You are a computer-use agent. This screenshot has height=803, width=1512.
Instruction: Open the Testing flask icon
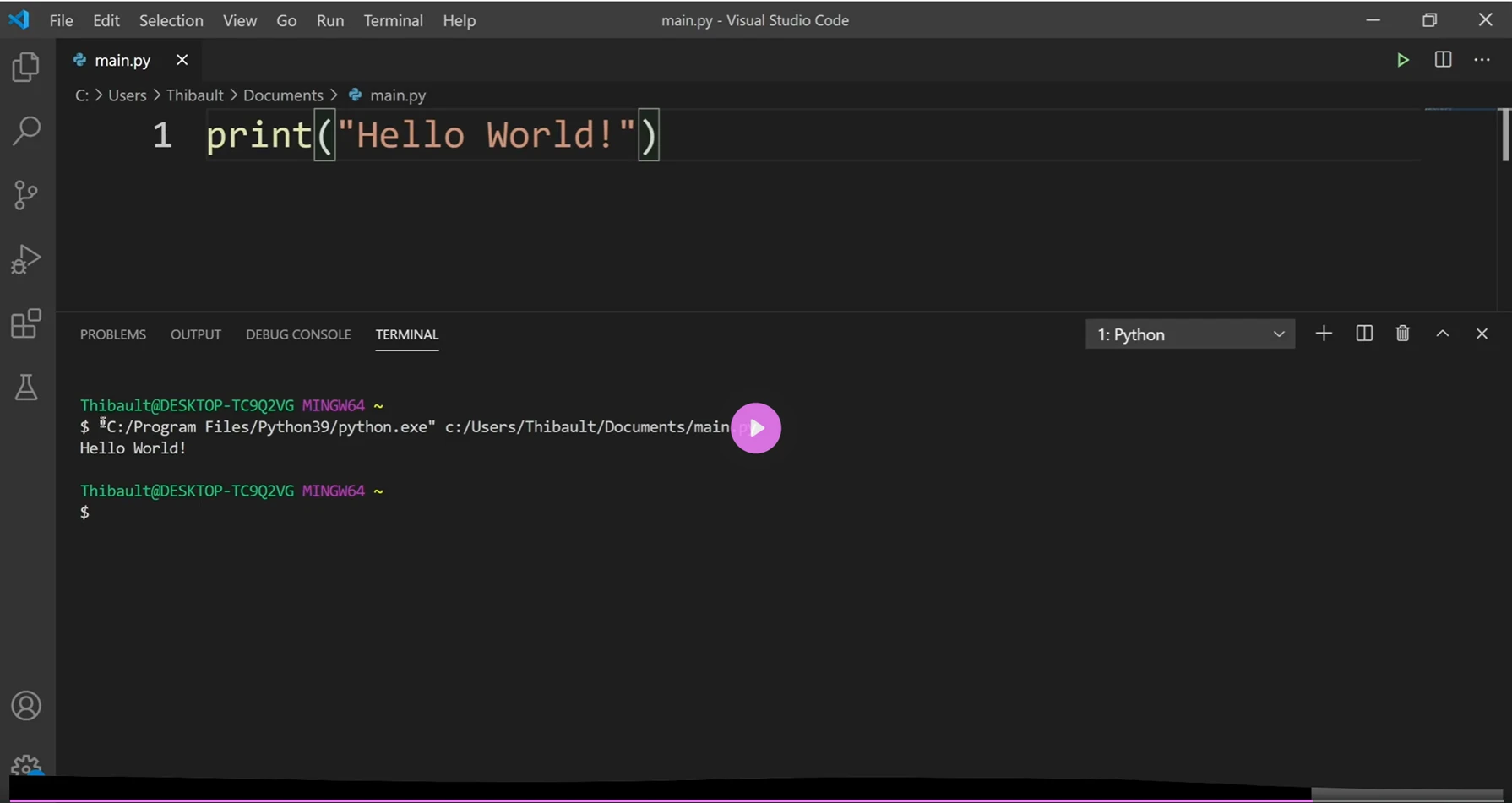26,388
